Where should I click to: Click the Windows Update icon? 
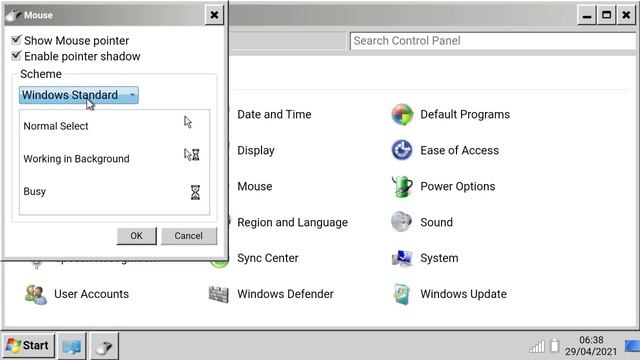point(402,294)
